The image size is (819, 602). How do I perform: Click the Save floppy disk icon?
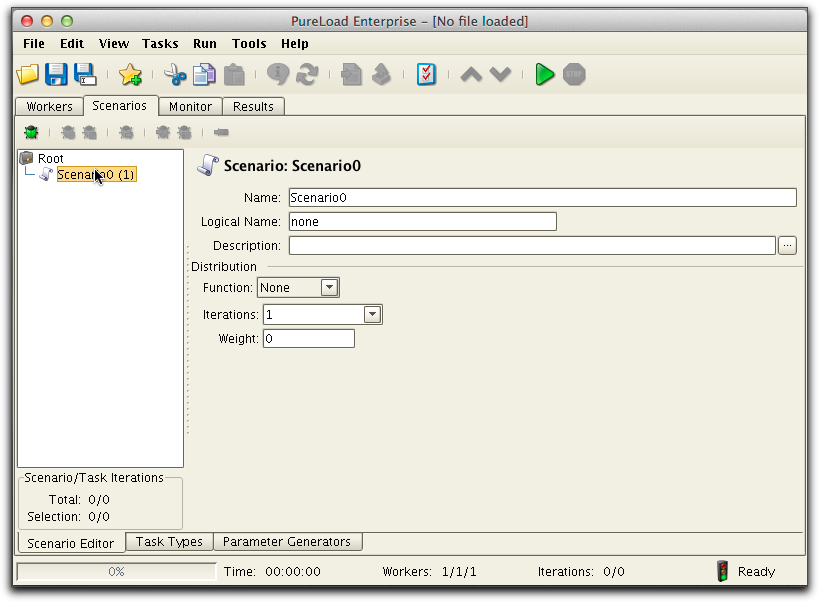tap(56, 74)
